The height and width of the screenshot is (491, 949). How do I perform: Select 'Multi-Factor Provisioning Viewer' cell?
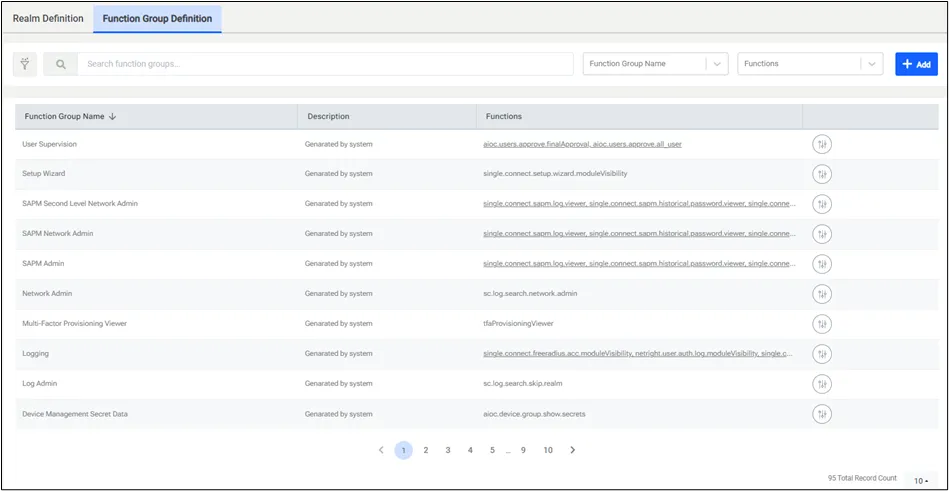tap(74, 323)
